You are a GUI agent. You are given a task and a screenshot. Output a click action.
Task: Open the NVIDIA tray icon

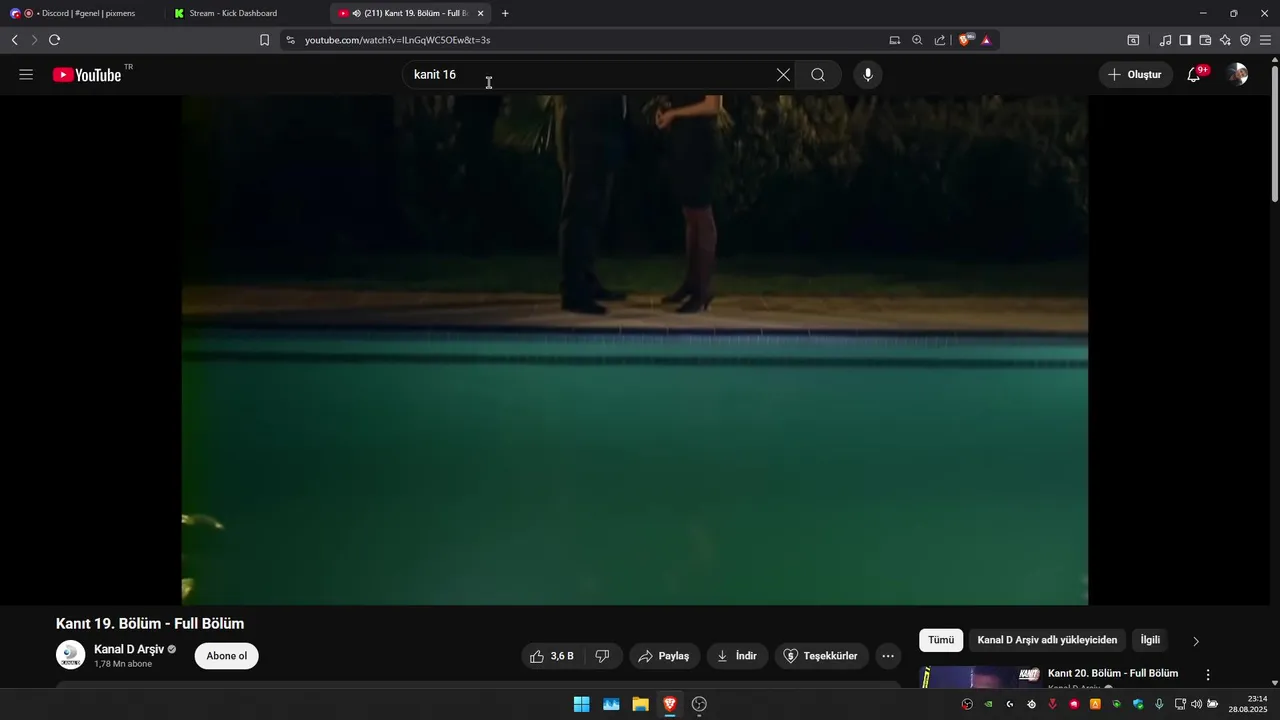(988, 704)
